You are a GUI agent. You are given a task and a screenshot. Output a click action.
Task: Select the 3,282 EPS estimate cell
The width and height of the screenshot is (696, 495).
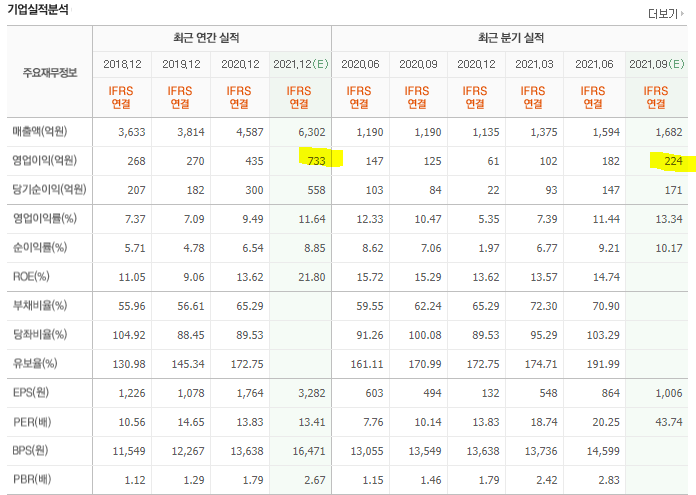click(312, 393)
